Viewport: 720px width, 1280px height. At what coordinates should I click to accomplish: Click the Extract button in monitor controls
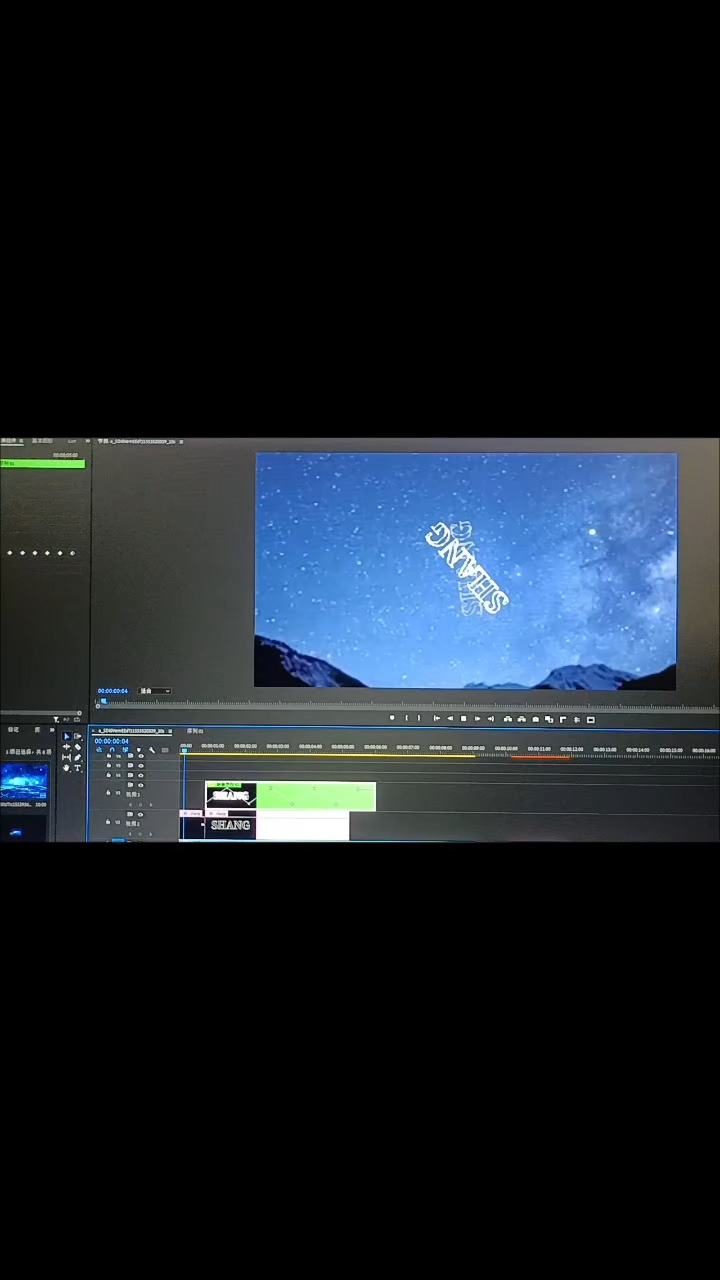pos(521,718)
